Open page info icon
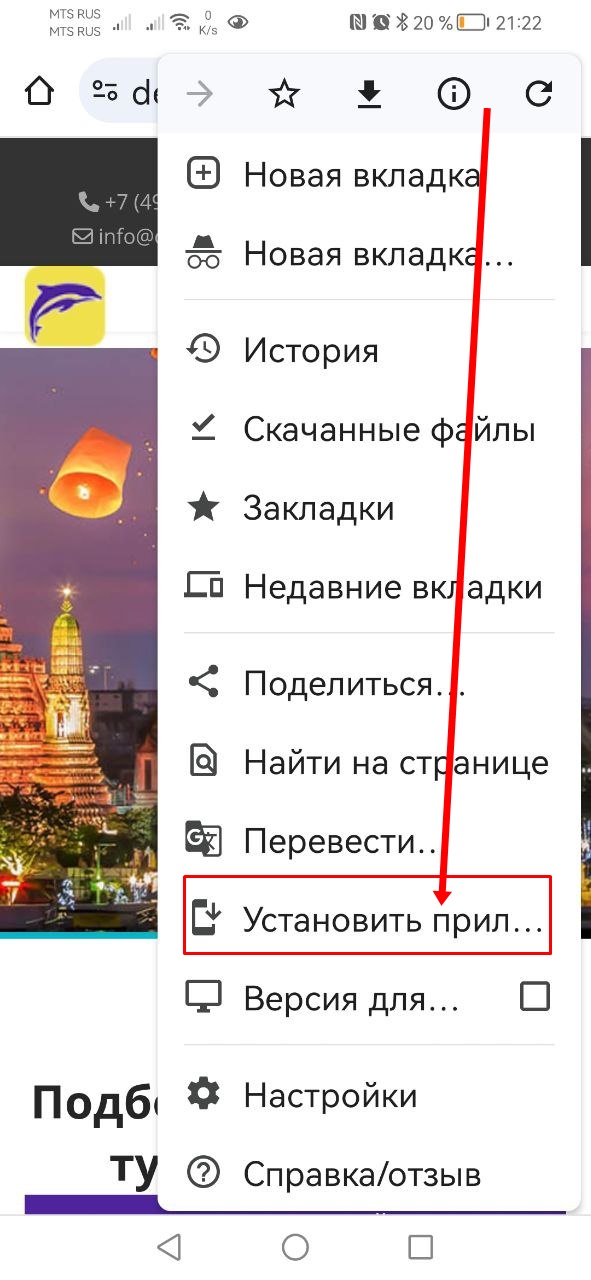 point(454,94)
